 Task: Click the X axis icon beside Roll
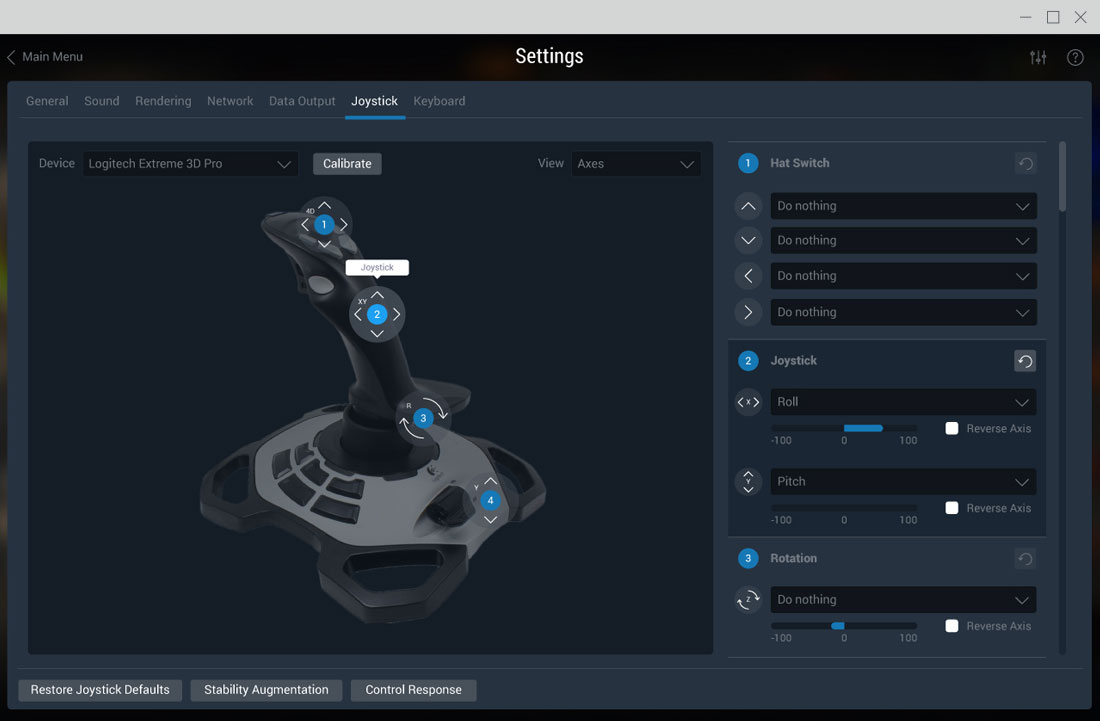[749, 402]
